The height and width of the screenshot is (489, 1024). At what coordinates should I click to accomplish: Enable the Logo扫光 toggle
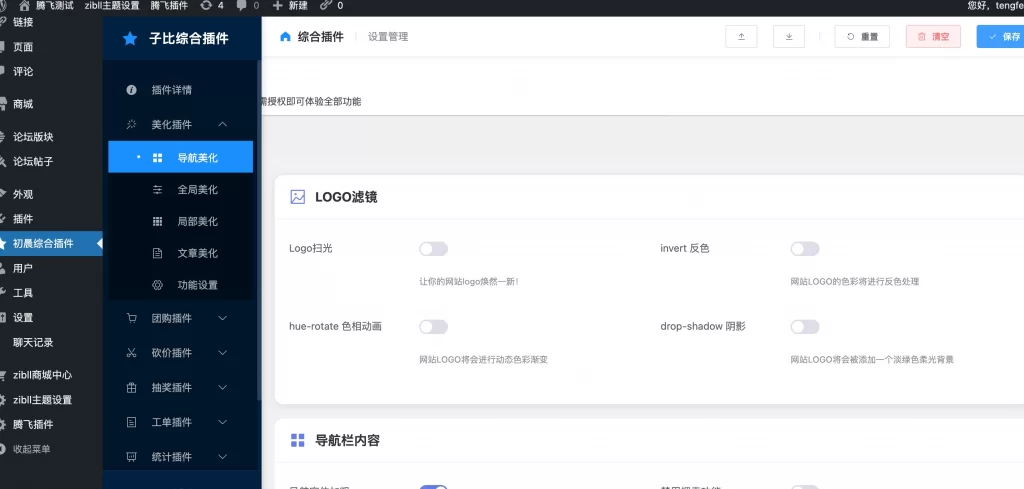(433, 249)
